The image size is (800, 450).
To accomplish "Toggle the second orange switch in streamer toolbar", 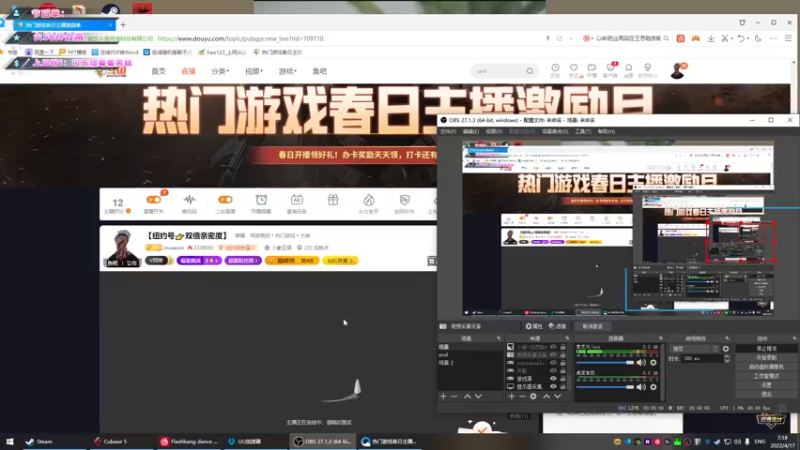I will [225, 200].
